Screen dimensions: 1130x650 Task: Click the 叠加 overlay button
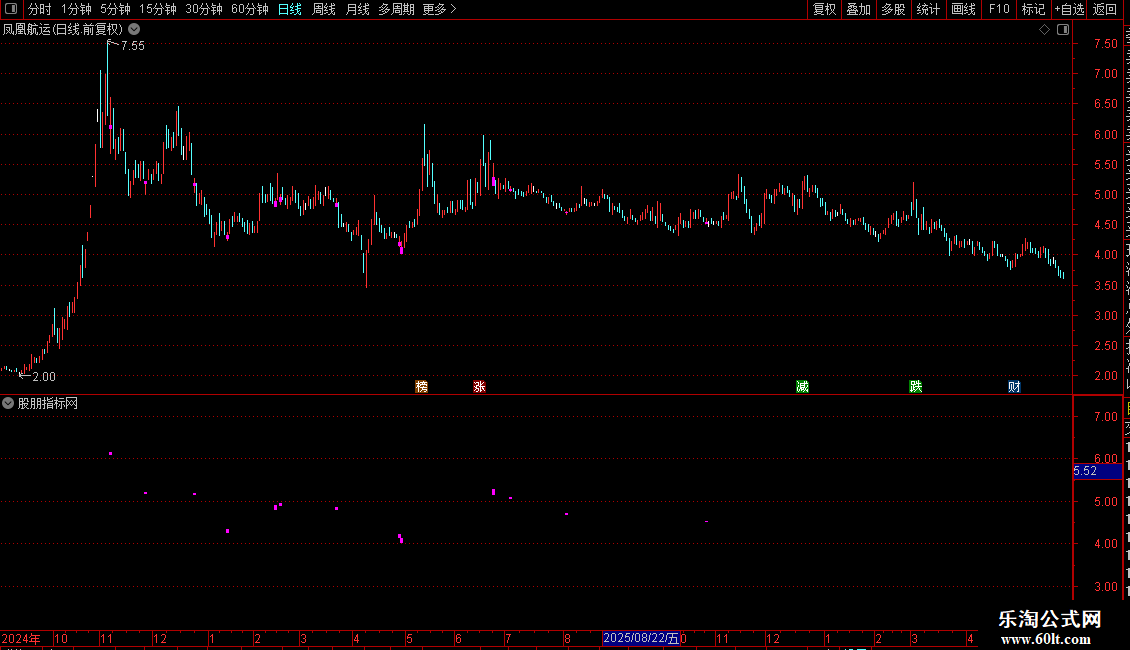point(858,9)
